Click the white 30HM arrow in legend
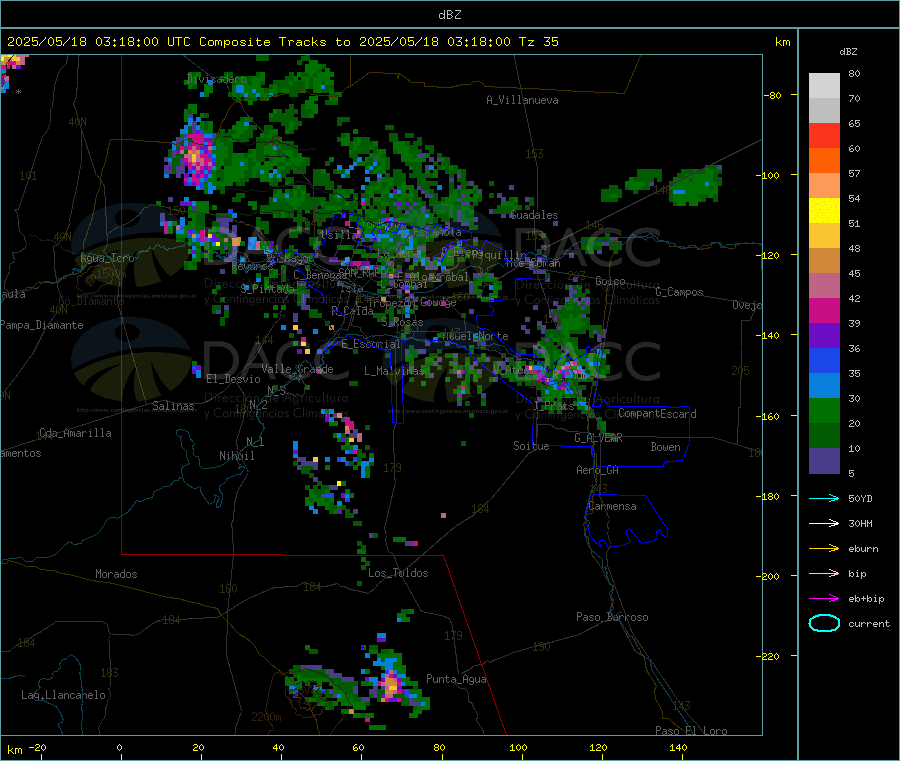 (824, 523)
